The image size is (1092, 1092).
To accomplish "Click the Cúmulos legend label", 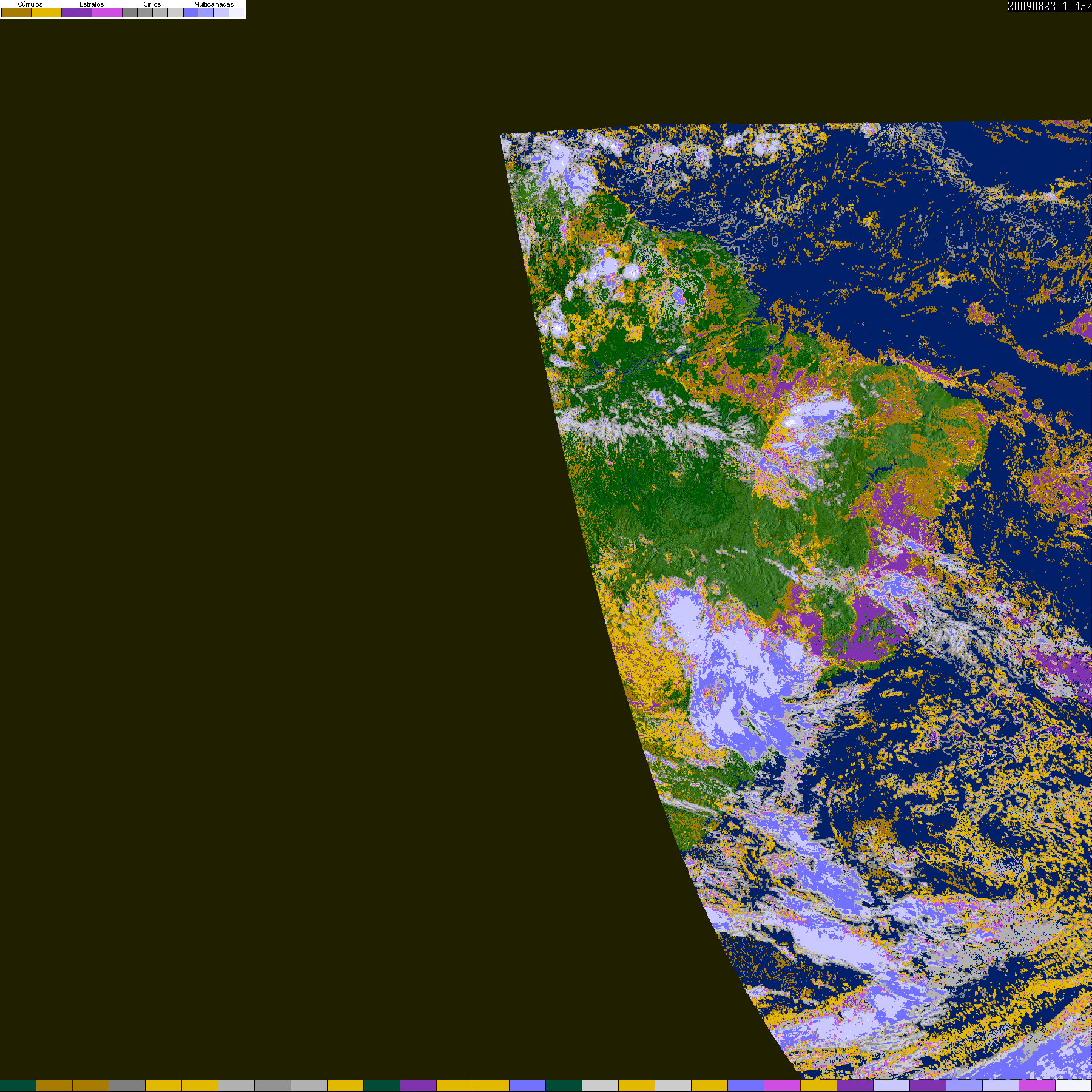I will [x=30, y=4].
